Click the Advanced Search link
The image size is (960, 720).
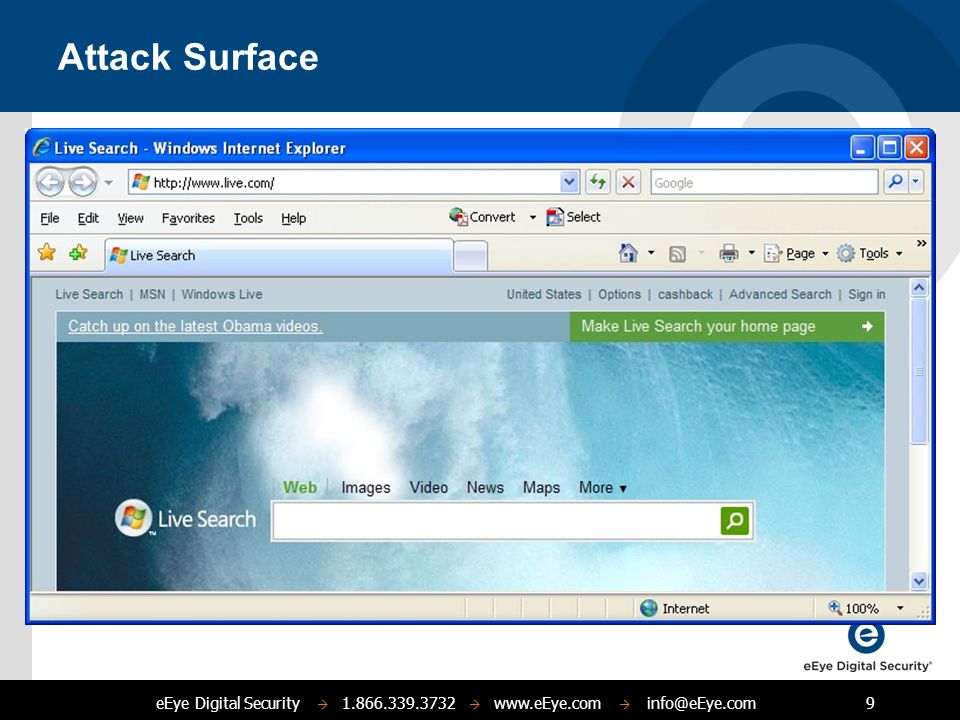tap(780, 294)
